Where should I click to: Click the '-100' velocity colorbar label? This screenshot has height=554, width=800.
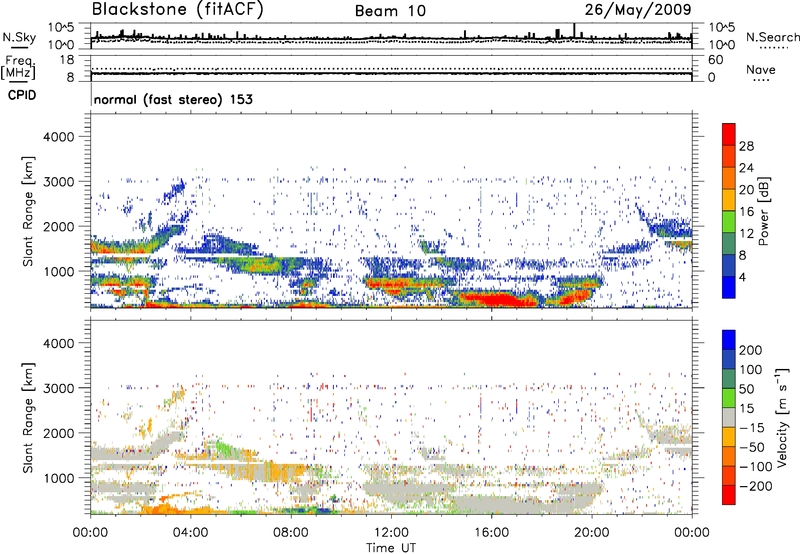click(x=756, y=467)
